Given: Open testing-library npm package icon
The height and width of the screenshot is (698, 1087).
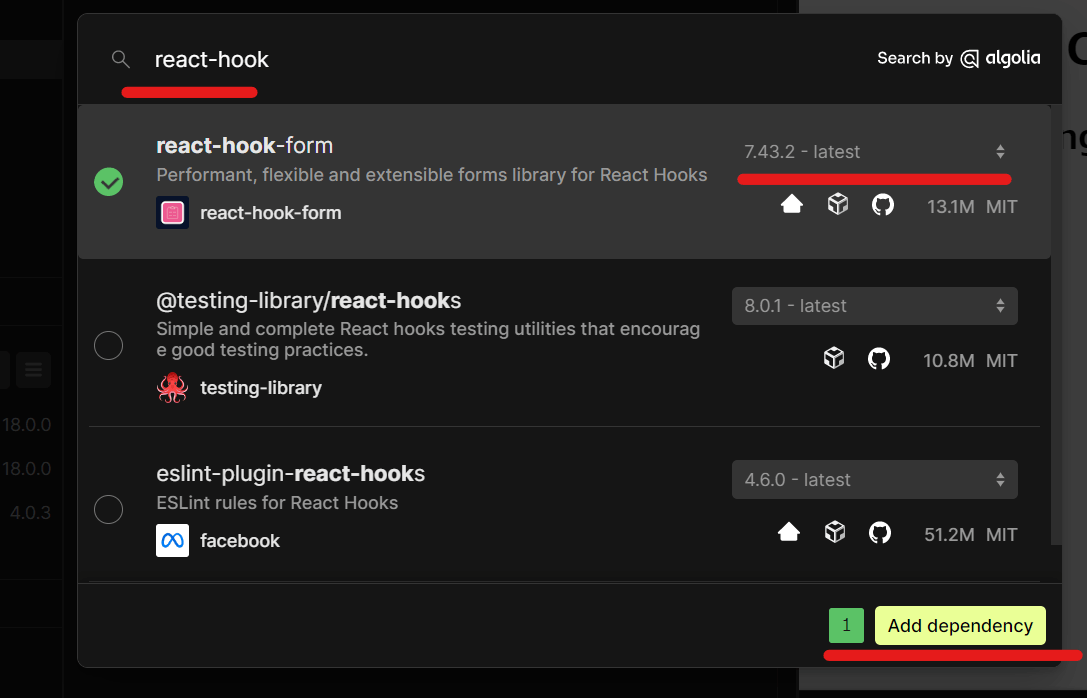Looking at the screenshot, I should coord(834,358).
